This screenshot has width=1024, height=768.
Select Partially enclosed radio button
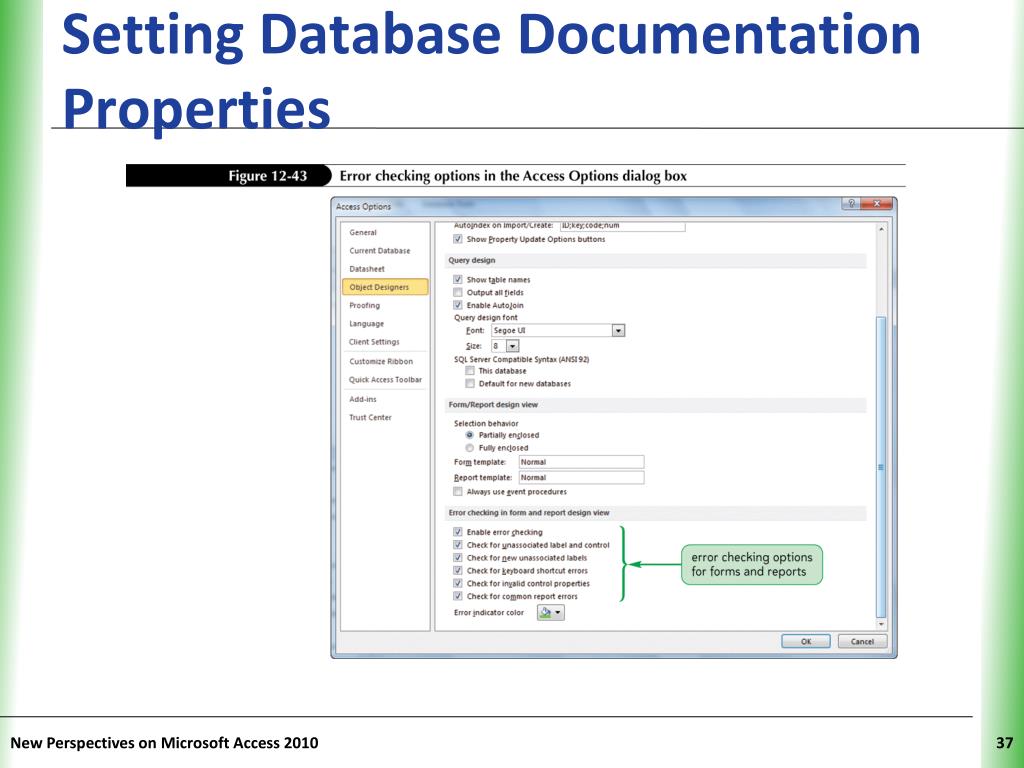pyautogui.click(x=470, y=435)
